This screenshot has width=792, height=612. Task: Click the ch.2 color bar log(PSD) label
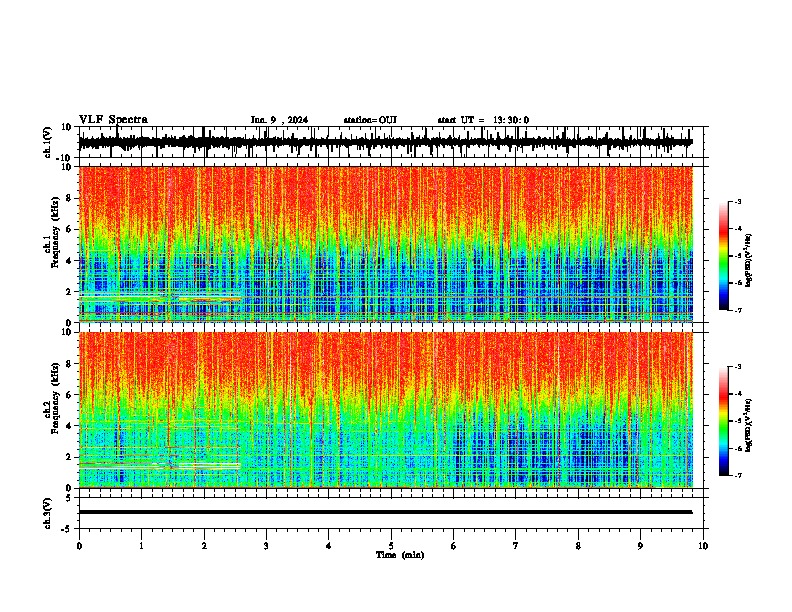pos(749,426)
